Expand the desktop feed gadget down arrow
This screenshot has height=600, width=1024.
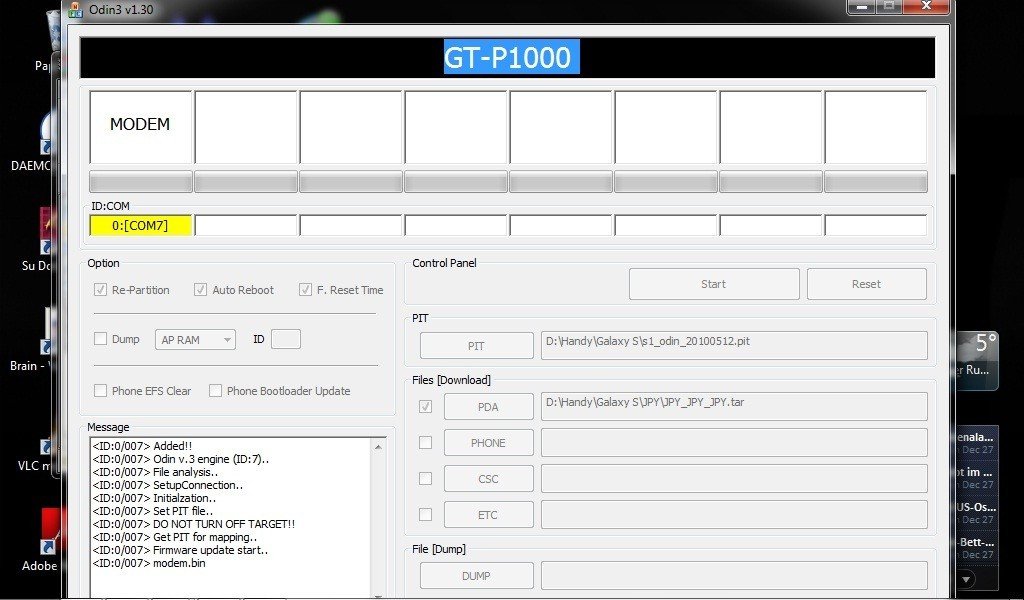pyautogui.click(x=966, y=579)
